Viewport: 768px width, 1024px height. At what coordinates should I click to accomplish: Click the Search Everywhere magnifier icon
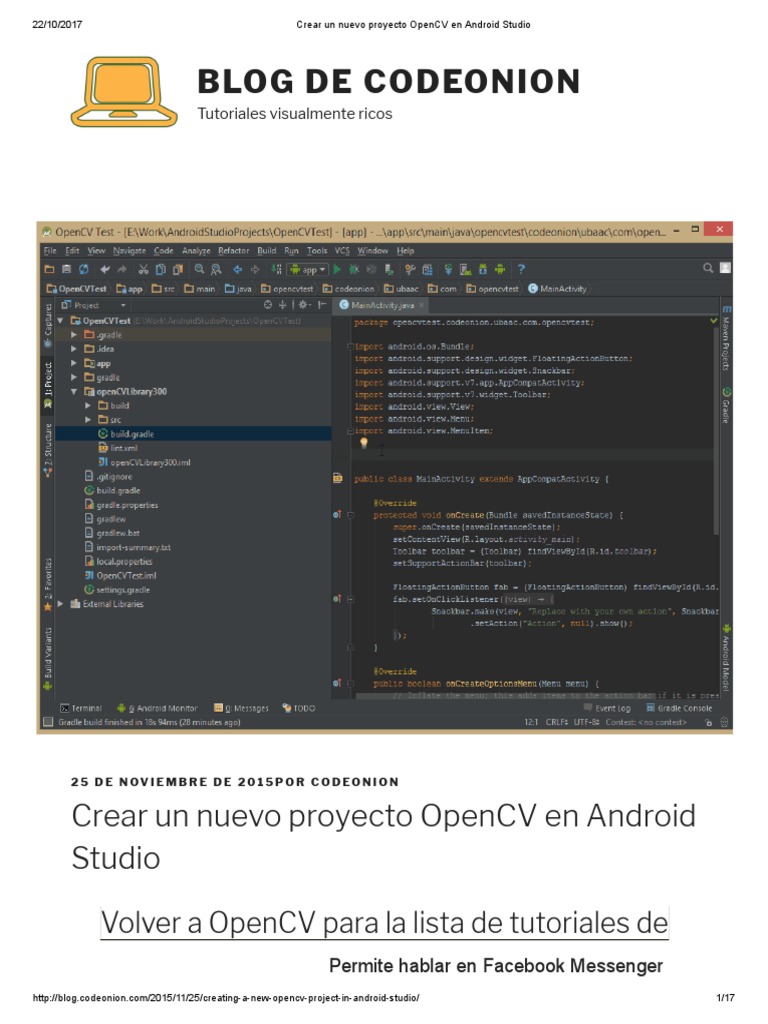tap(707, 268)
